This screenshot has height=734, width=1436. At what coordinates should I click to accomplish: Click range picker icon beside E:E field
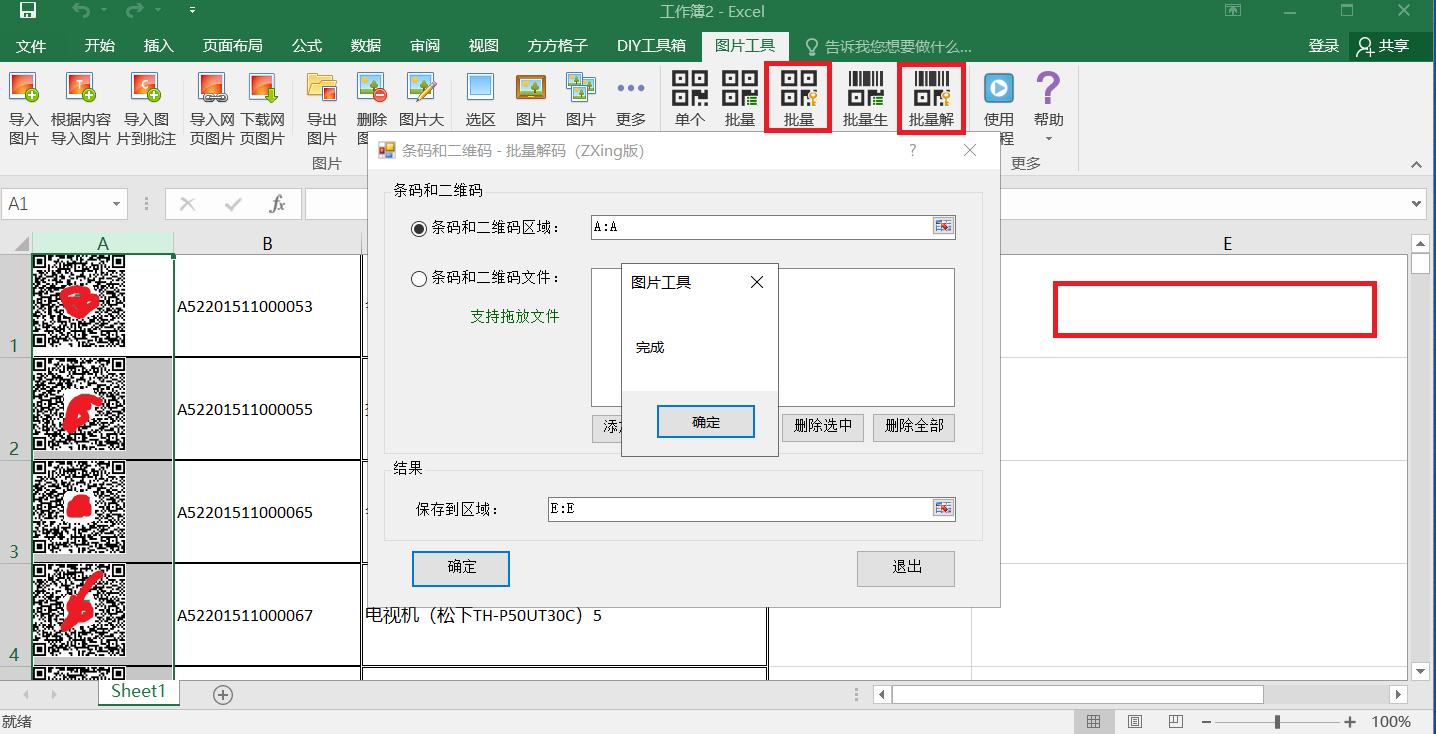coord(943,508)
